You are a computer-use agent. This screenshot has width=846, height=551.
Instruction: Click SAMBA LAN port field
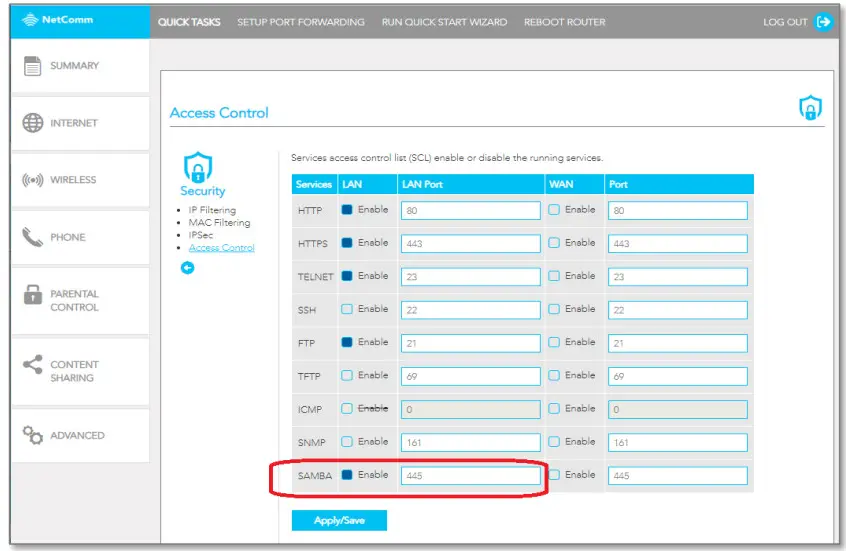coord(470,475)
